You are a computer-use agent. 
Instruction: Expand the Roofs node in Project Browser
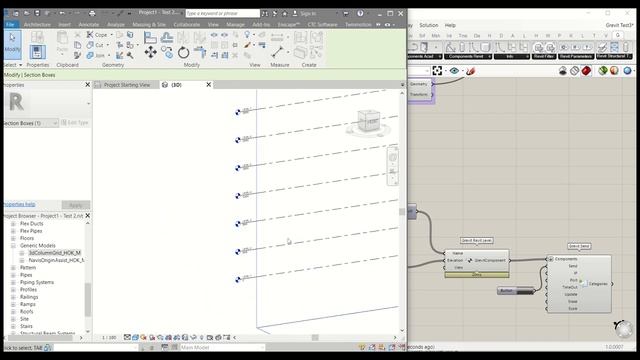pyautogui.click(x=13, y=312)
